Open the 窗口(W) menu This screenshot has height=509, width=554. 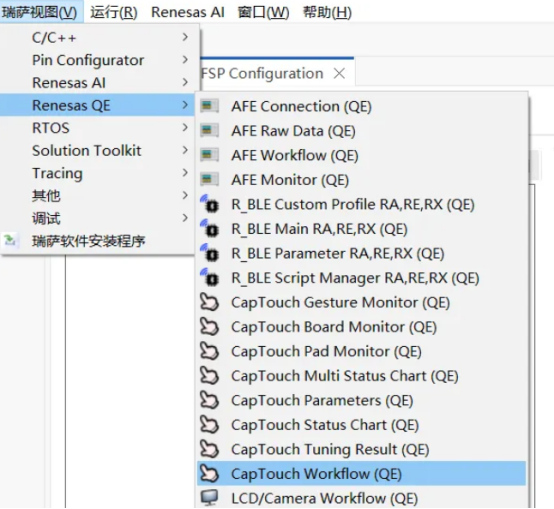tap(263, 12)
